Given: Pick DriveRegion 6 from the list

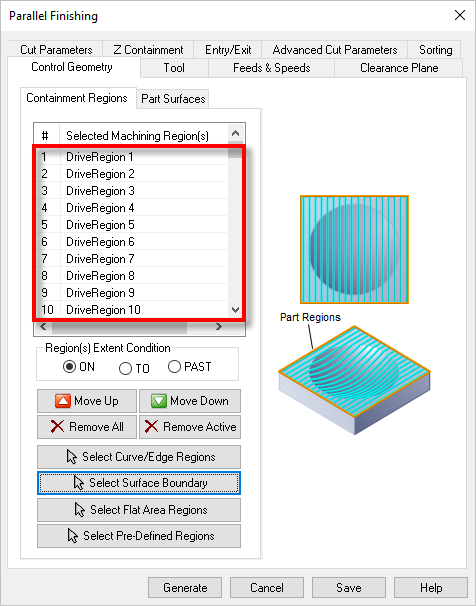Looking at the screenshot, I should pyautogui.click(x=131, y=242).
